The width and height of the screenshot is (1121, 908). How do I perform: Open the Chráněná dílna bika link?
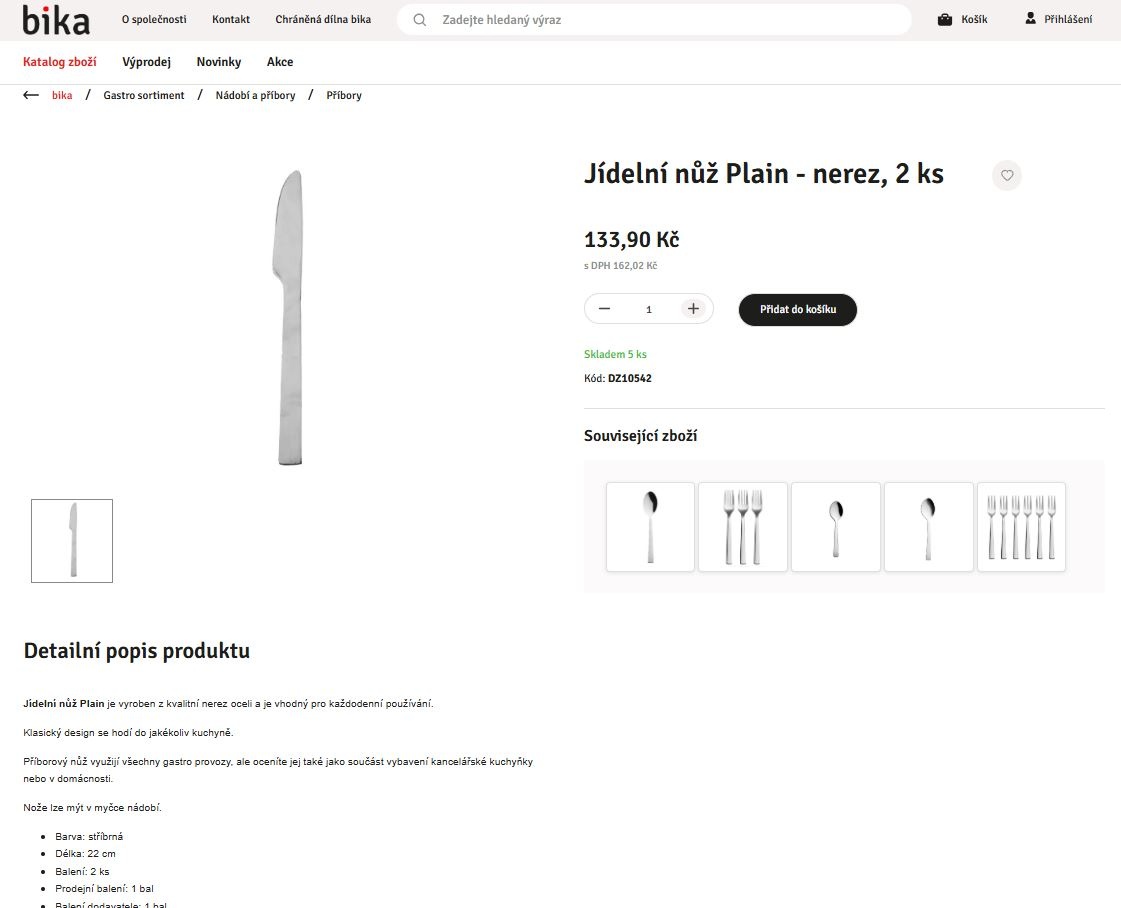pyautogui.click(x=323, y=19)
